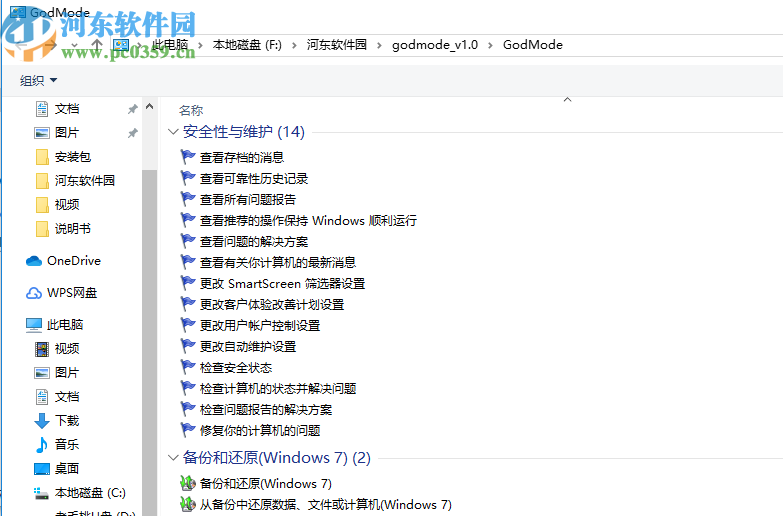Click the 本地磁盘 (C:) drive icon
This screenshot has height=516, width=783.
(41, 493)
